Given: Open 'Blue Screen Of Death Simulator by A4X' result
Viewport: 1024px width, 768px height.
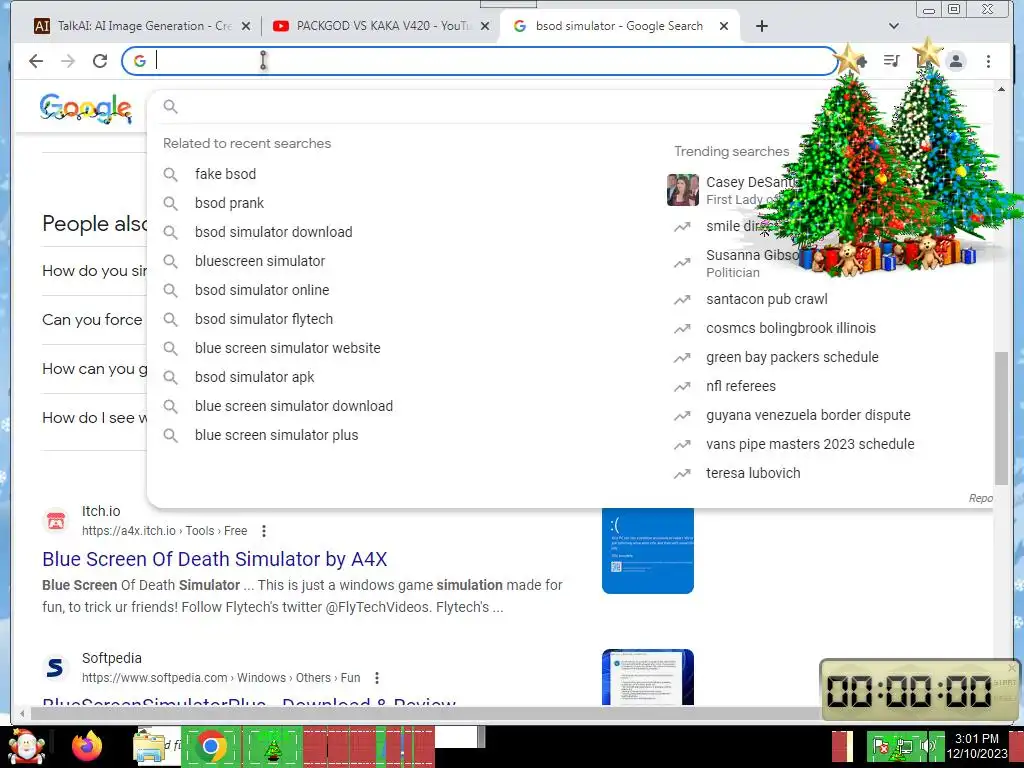Looking at the screenshot, I should (x=215, y=559).
